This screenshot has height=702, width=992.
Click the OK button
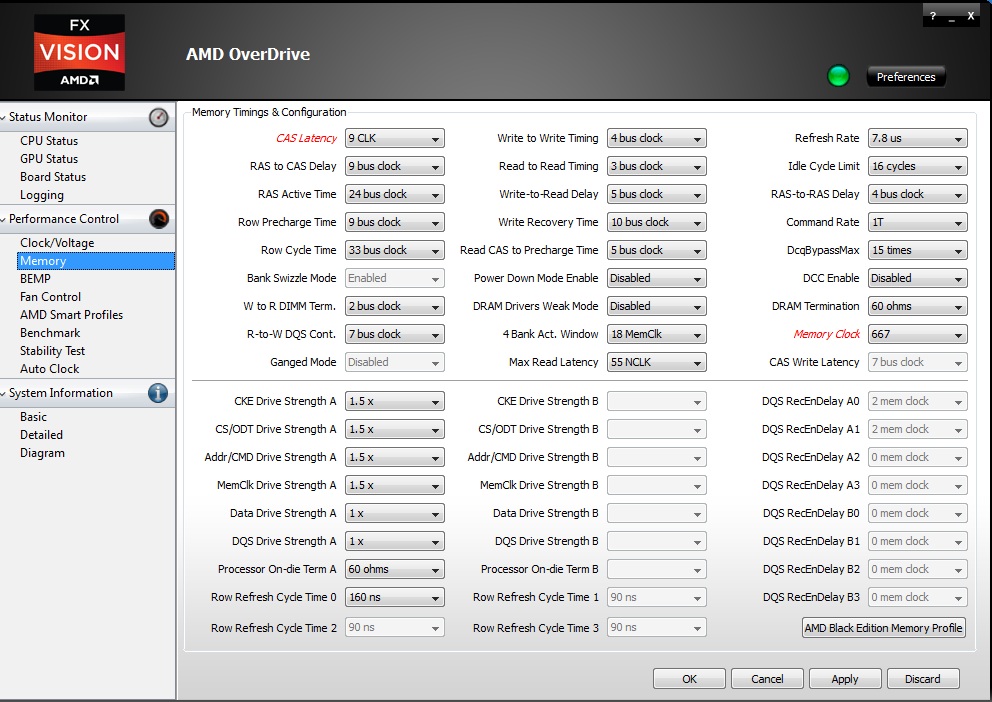pos(689,679)
